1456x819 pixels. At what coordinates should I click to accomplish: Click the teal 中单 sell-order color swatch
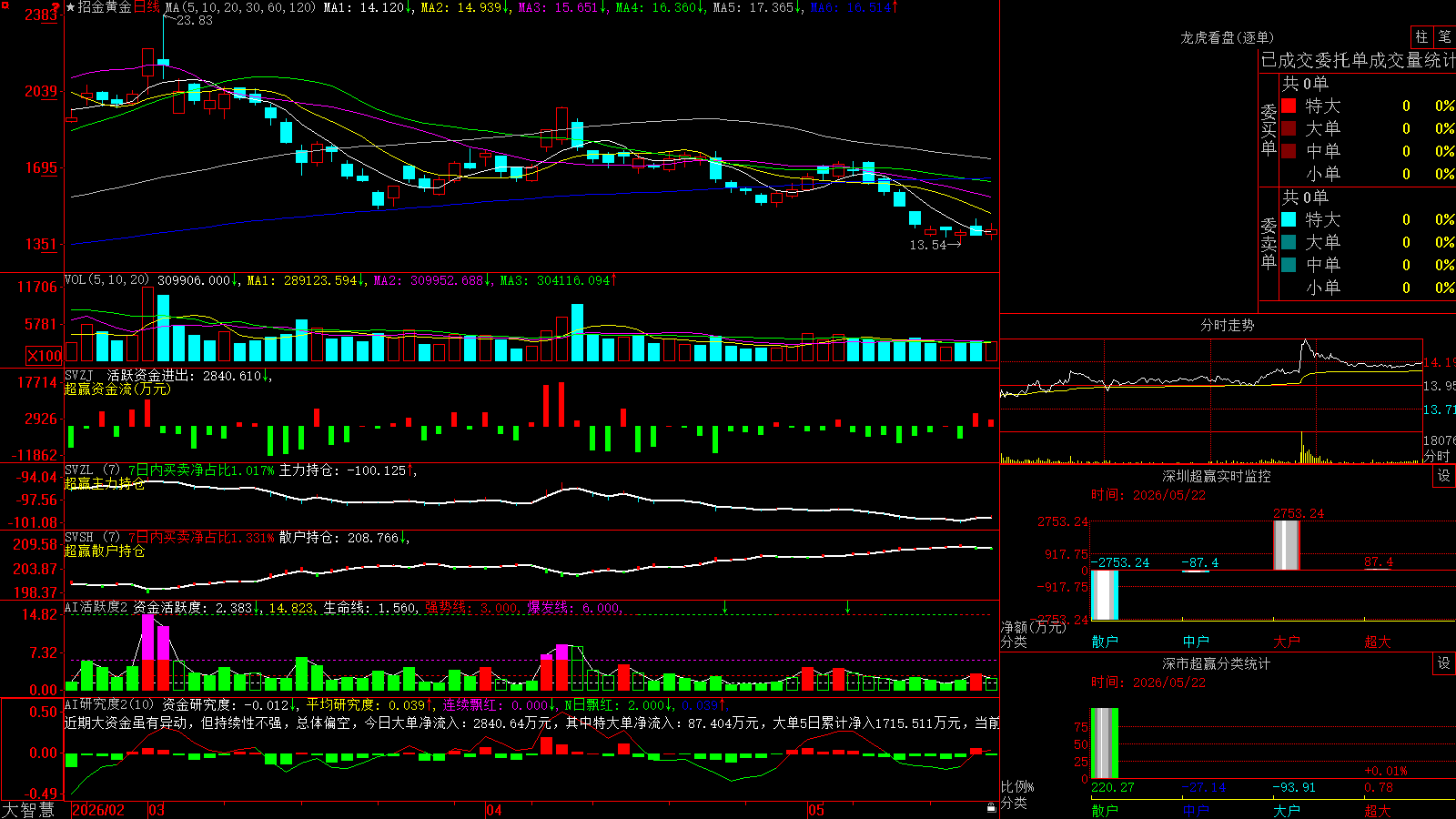[1289, 265]
